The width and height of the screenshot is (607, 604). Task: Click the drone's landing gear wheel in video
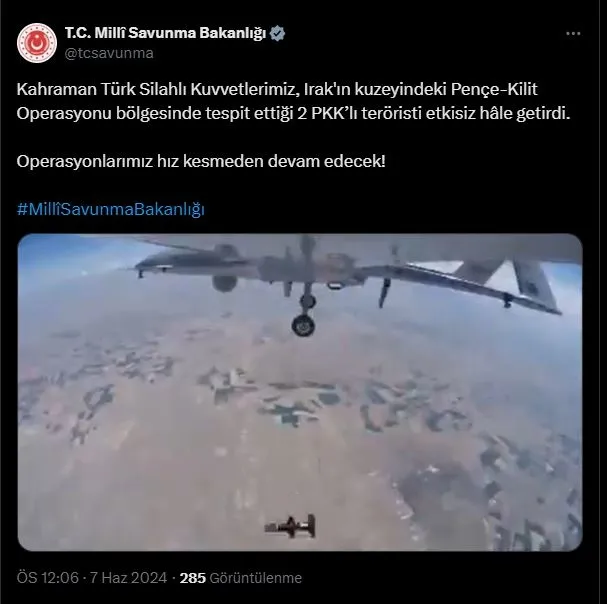tap(303, 325)
